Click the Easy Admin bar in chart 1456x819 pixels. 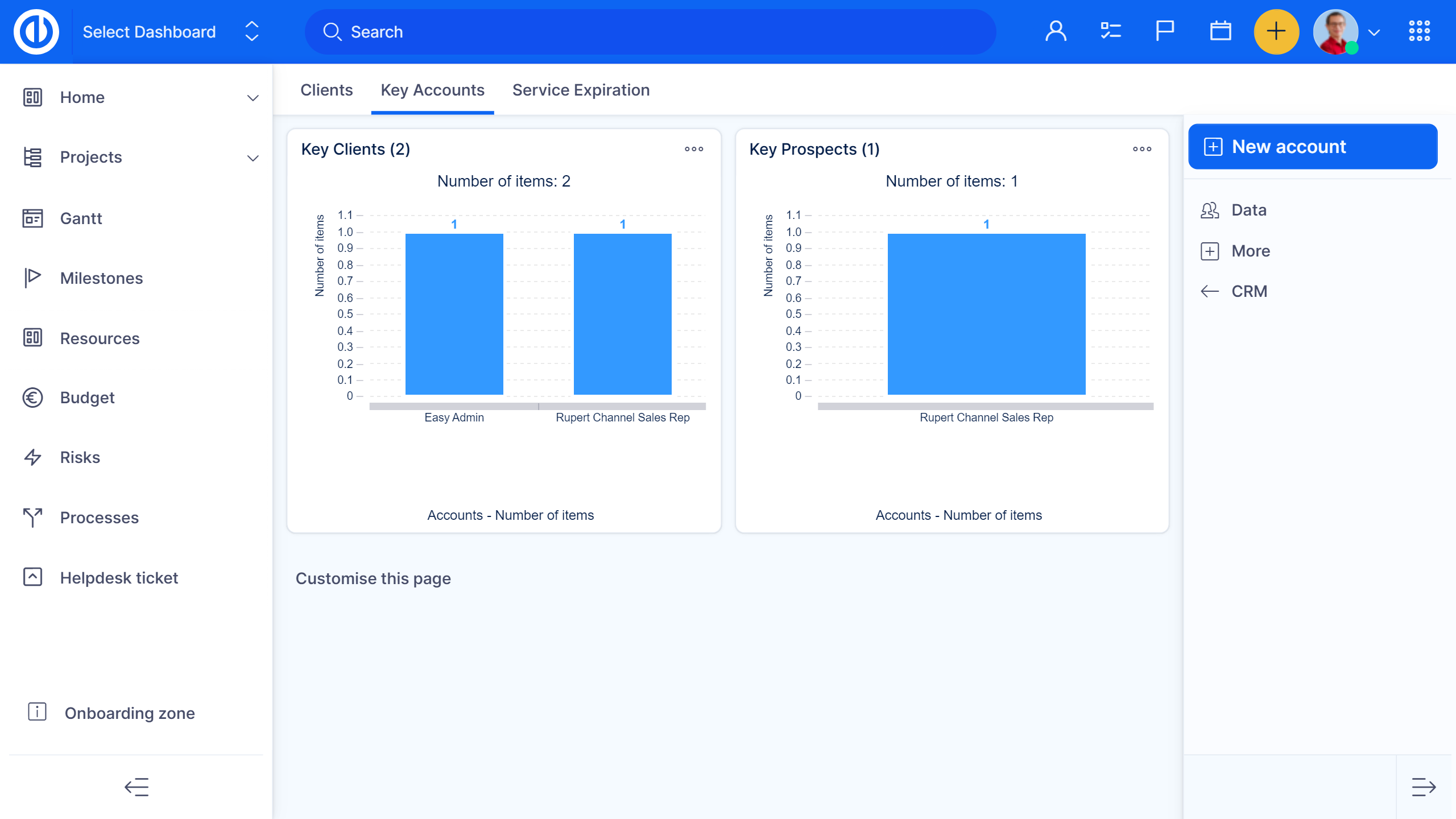tap(454, 314)
